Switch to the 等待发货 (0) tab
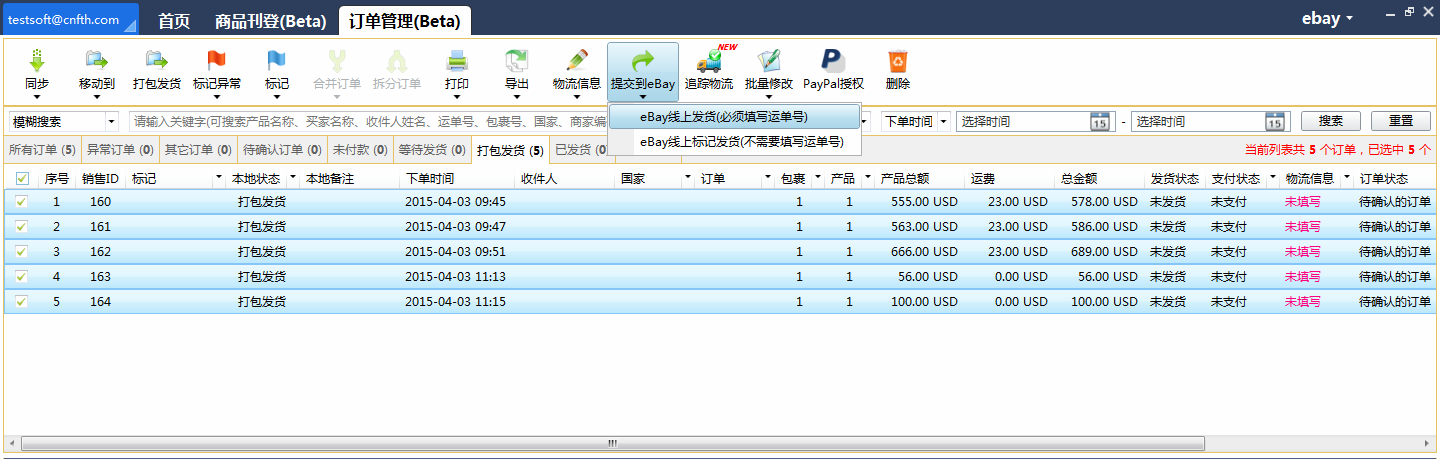The height and width of the screenshot is (459, 1440). pyautogui.click(x=432, y=150)
